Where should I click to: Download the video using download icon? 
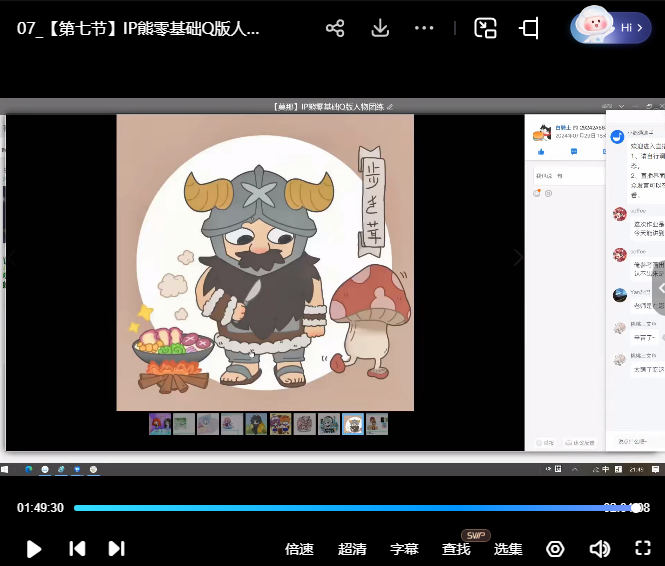[380, 28]
